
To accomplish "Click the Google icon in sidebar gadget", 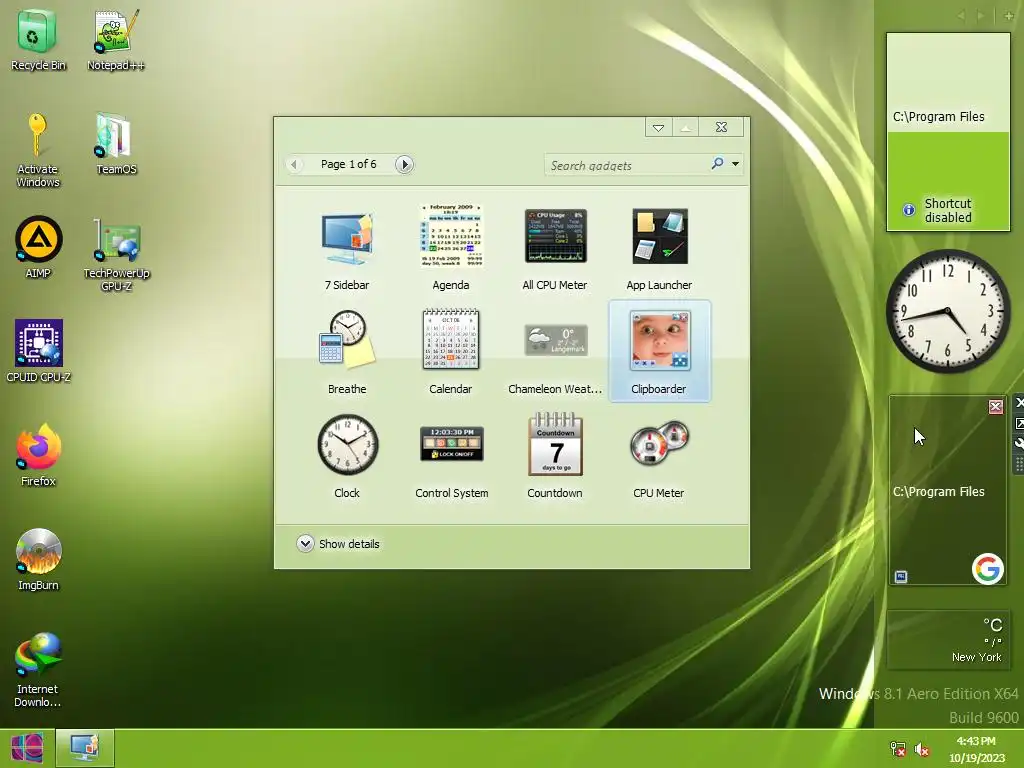I will click(x=987, y=568).
